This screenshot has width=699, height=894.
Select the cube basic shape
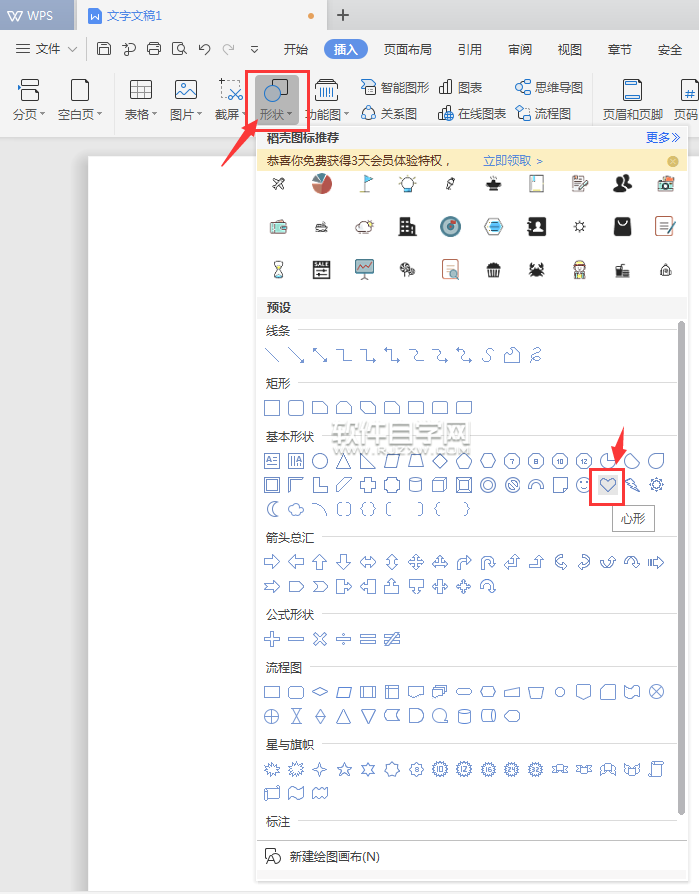tap(440, 485)
